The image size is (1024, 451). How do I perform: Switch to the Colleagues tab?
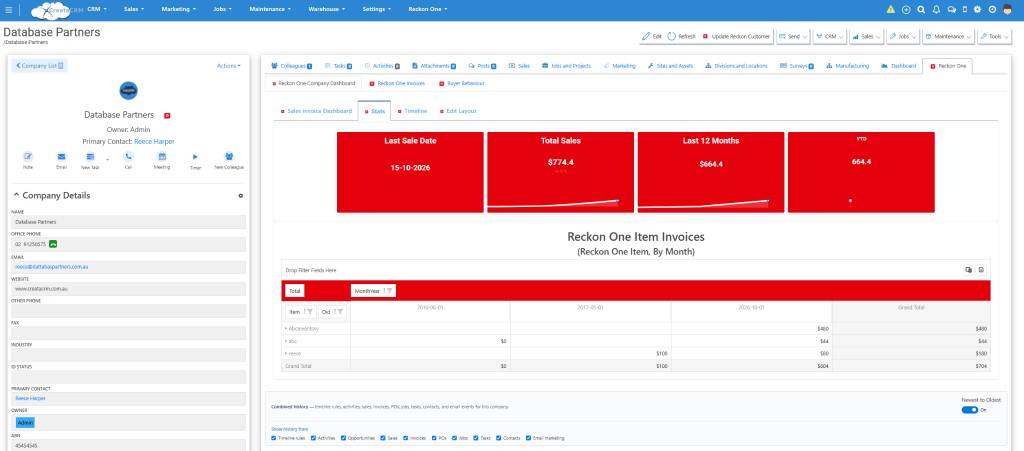pos(291,66)
